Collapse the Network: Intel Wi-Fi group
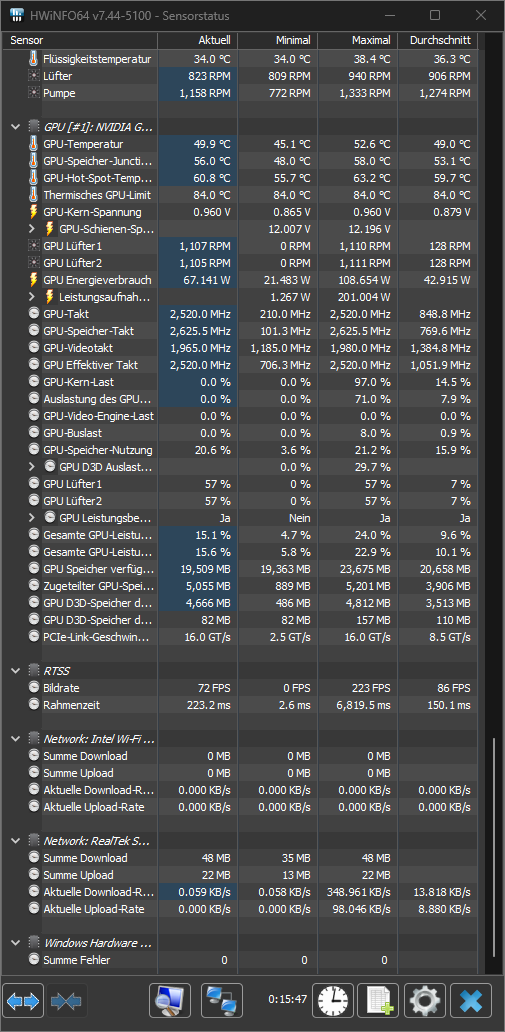Screen dimensions: 505x1032 (x=16, y=738)
